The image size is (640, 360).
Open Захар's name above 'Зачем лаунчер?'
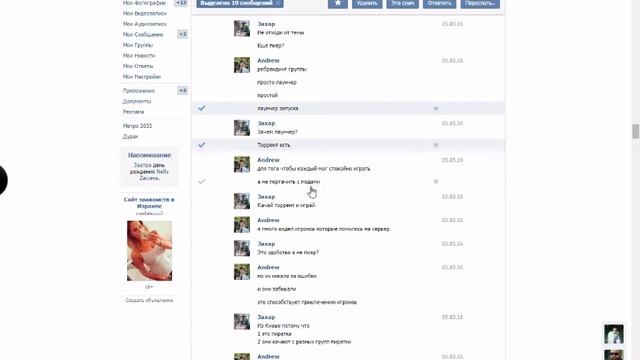coord(266,123)
